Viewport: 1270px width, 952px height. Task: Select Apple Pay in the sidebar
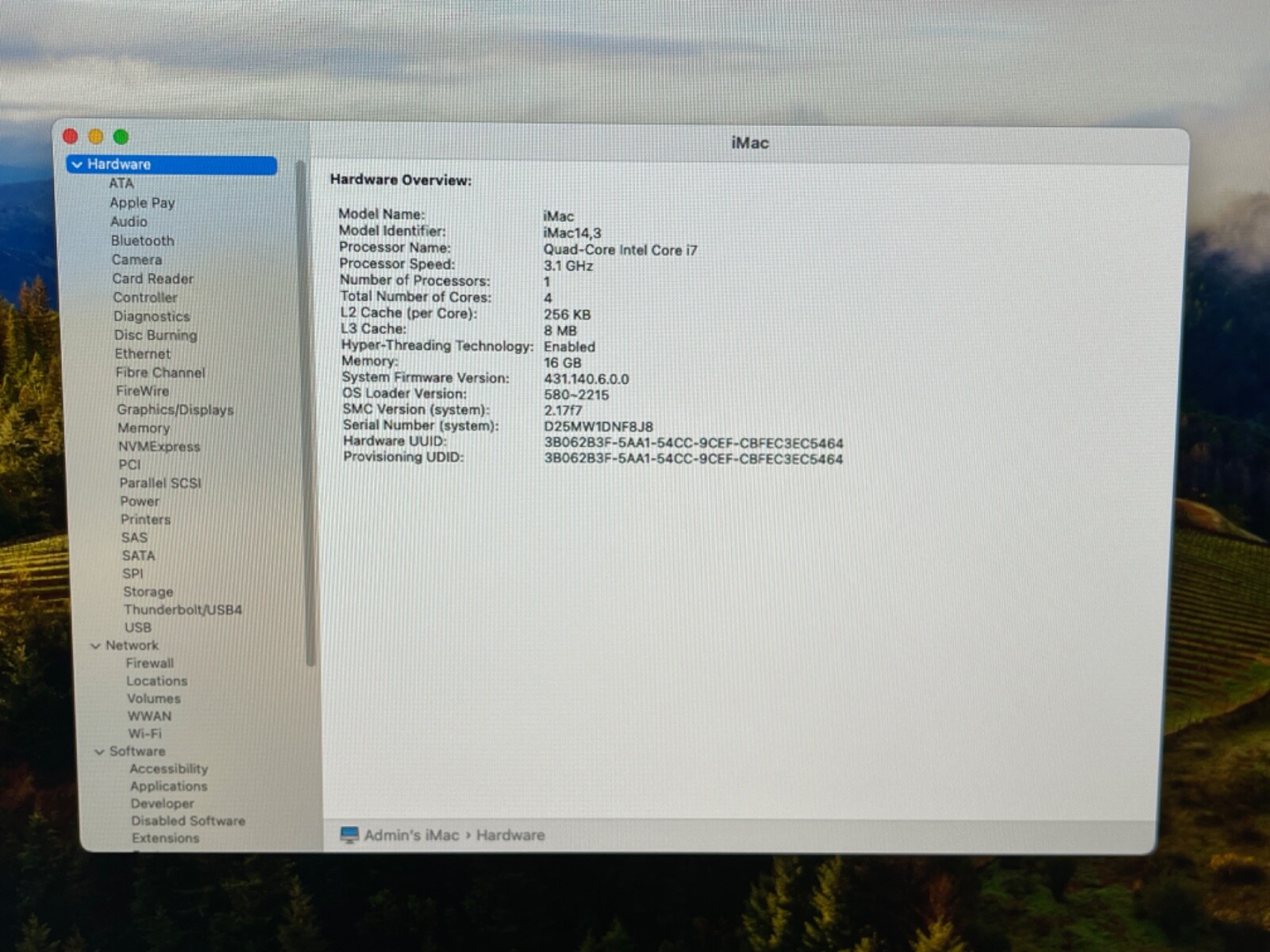point(142,202)
